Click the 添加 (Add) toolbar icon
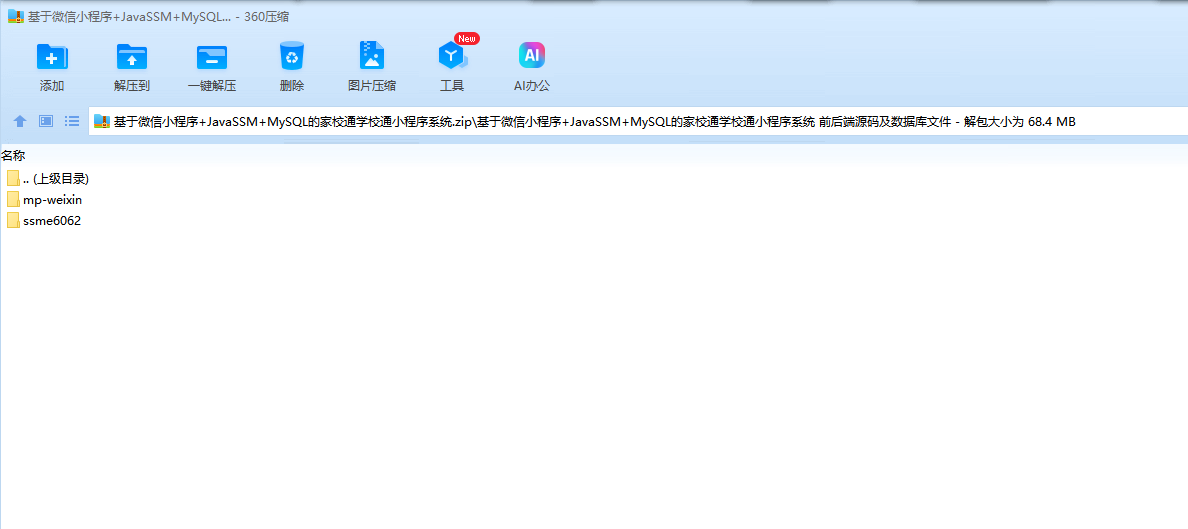This screenshot has height=529, width=1188. [x=52, y=57]
